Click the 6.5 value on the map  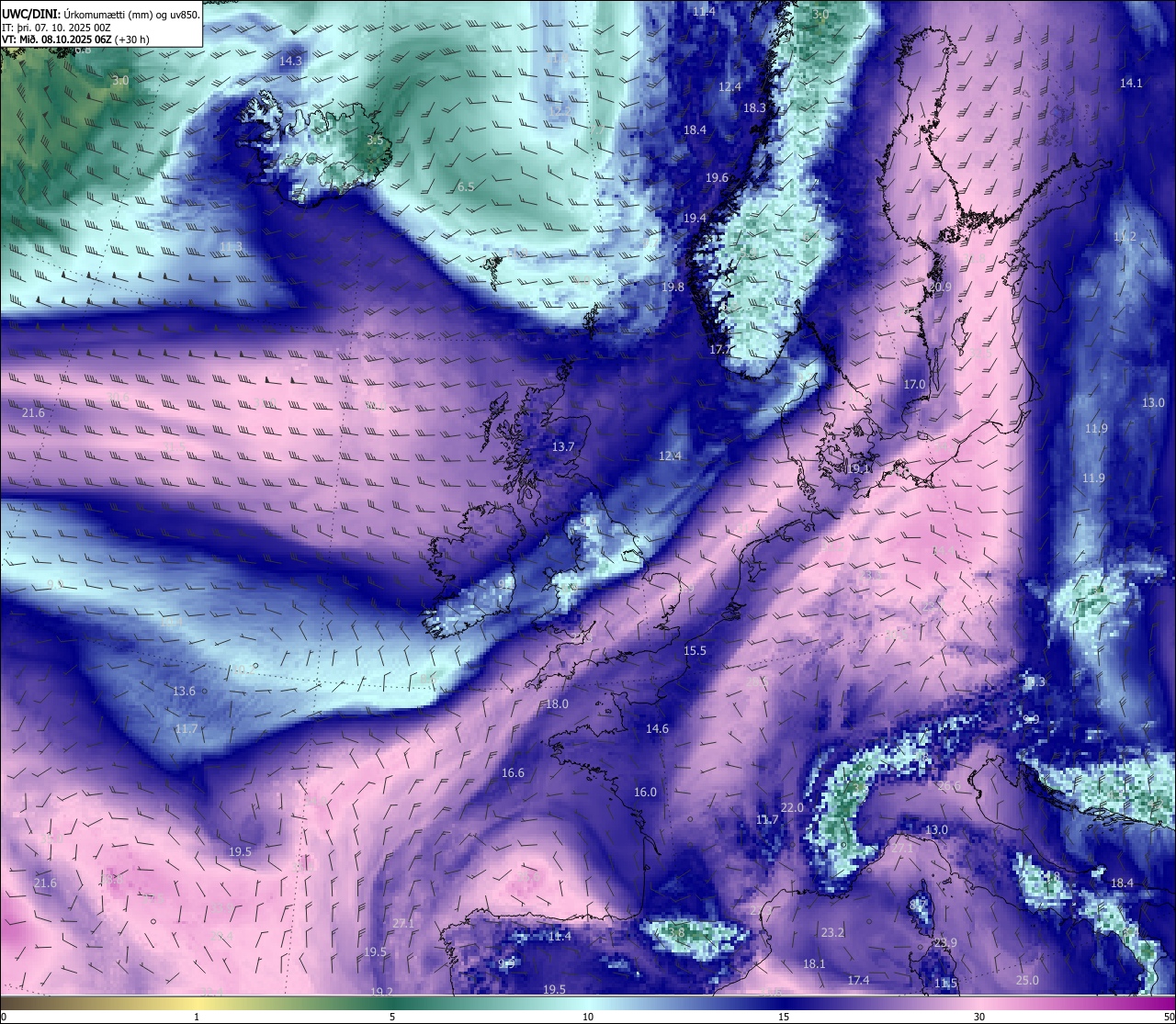[466, 186]
